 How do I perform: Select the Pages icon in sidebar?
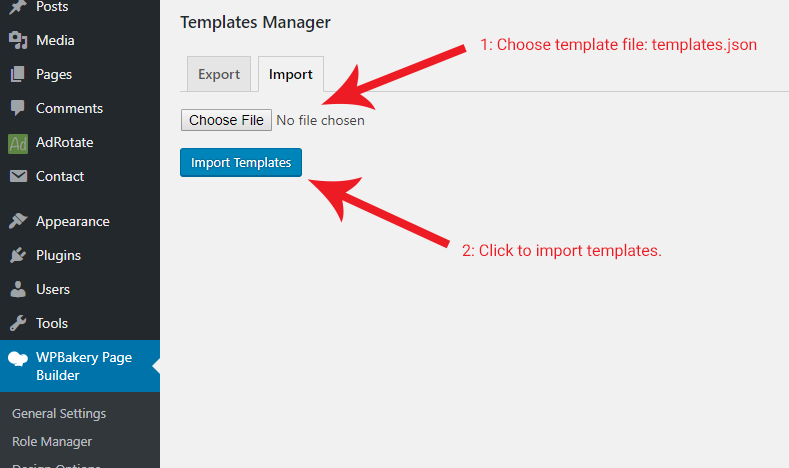pyautogui.click(x=18, y=74)
